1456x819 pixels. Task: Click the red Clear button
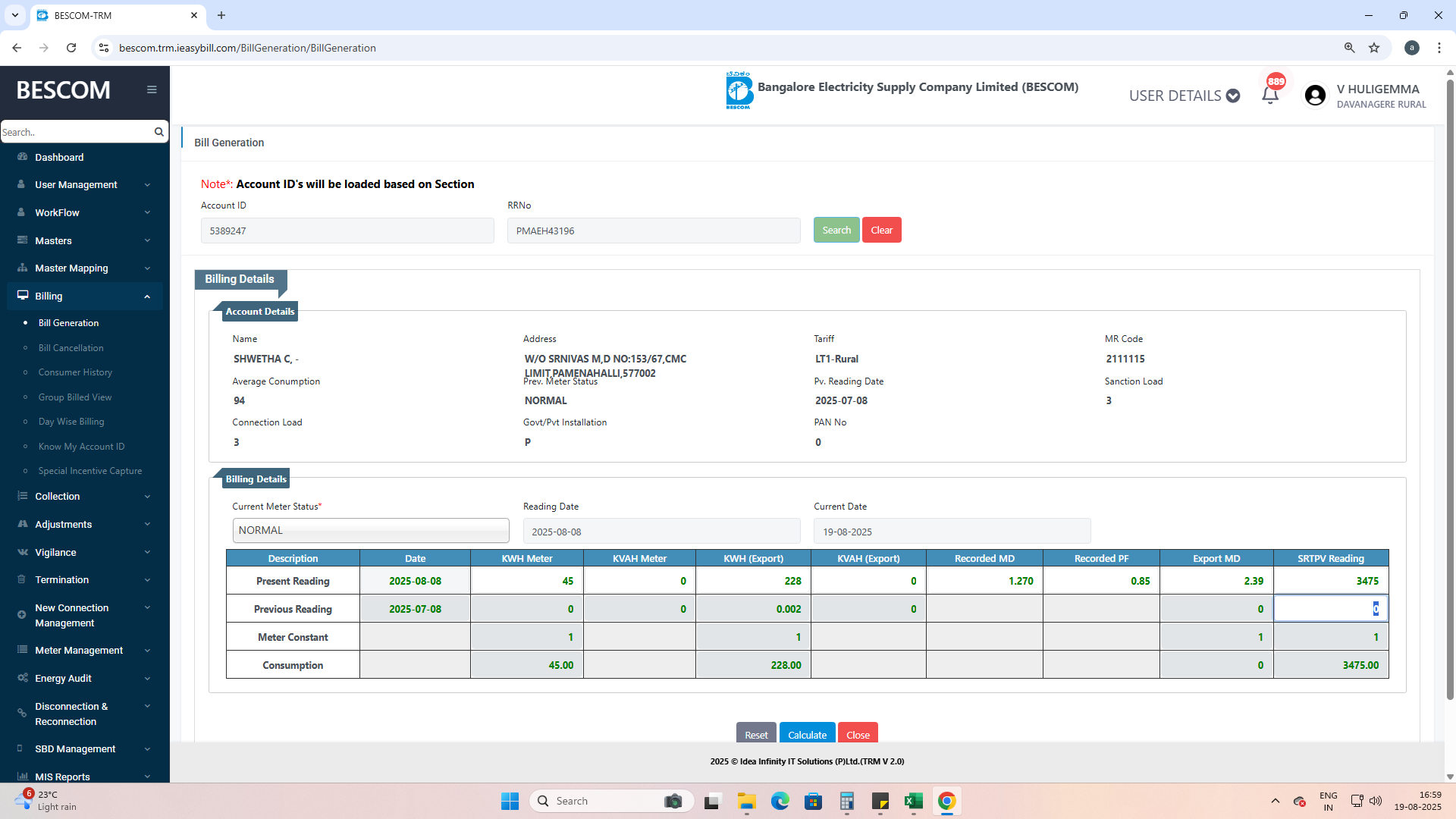pyautogui.click(x=881, y=231)
